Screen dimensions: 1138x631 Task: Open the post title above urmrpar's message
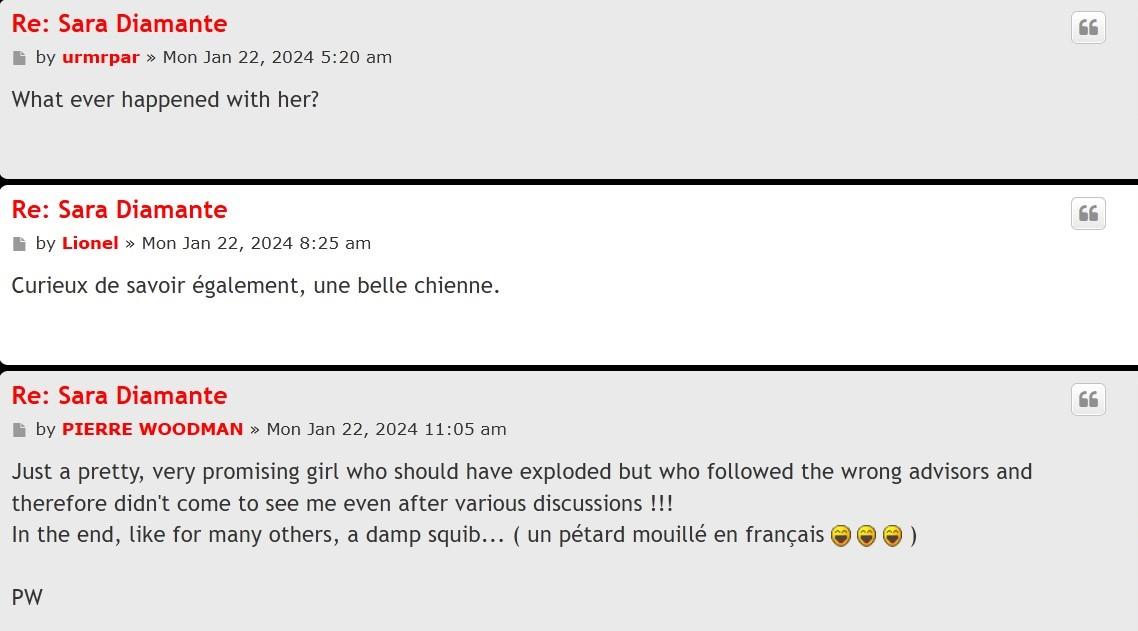(119, 23)
